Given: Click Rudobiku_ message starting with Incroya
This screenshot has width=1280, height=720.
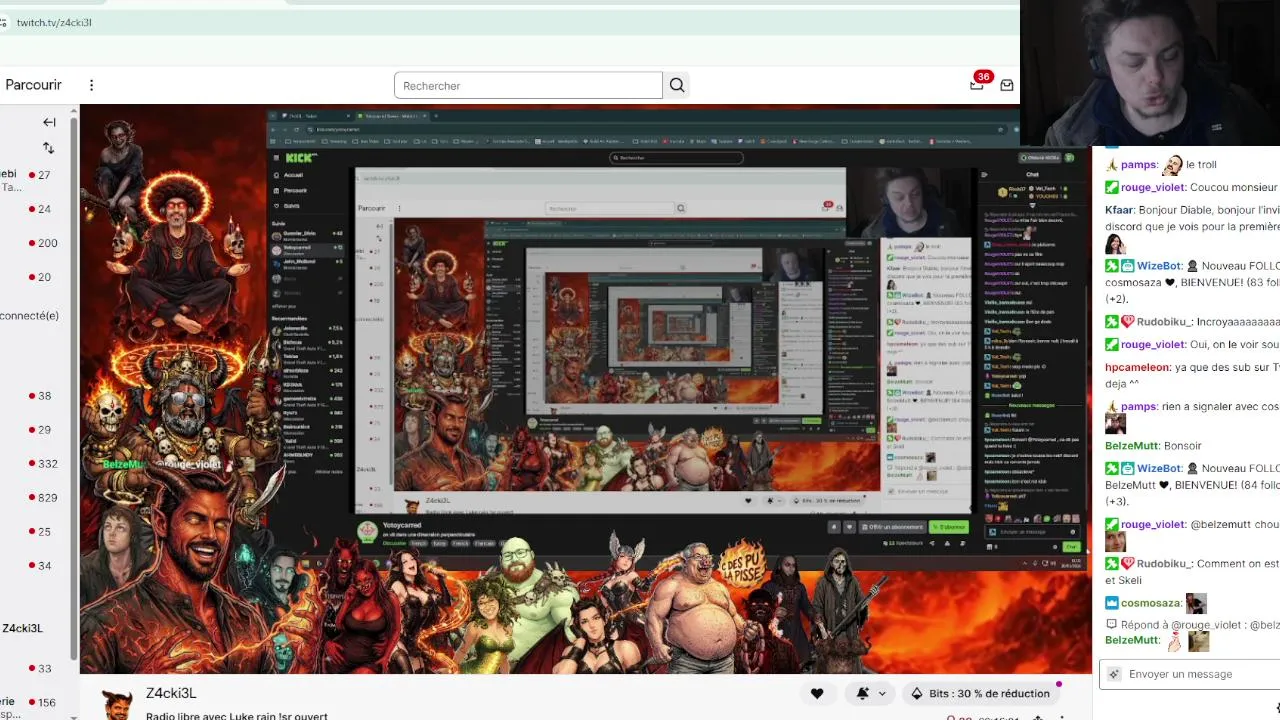Looking at the screenshot, I should (1192, 322).
